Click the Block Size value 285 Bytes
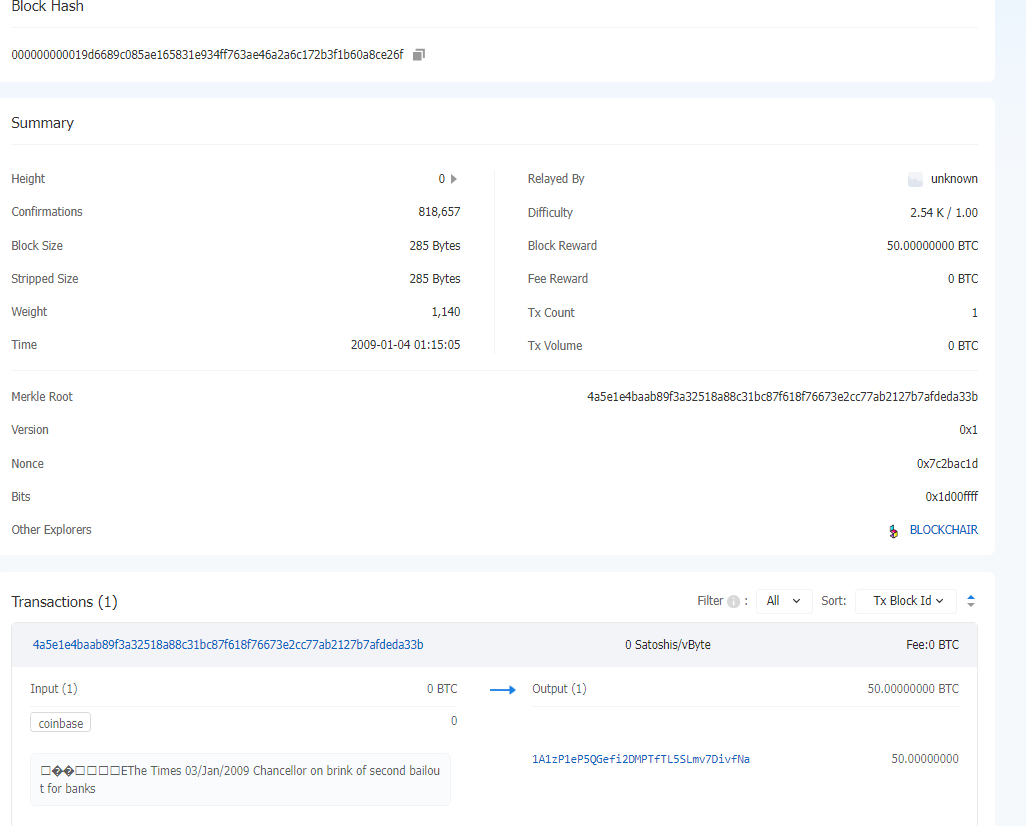 pyautogui.click(x=434, y=245)
